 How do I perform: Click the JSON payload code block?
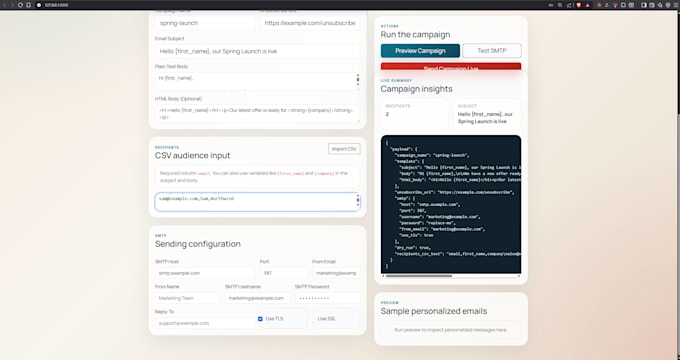click(451, 204)
